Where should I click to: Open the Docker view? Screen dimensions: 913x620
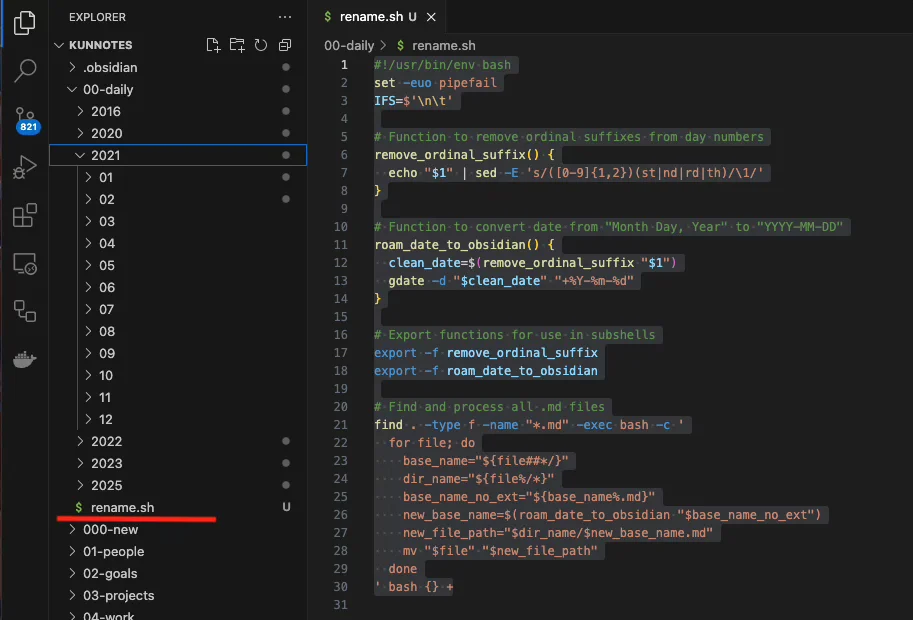click(x=25, y=360)
